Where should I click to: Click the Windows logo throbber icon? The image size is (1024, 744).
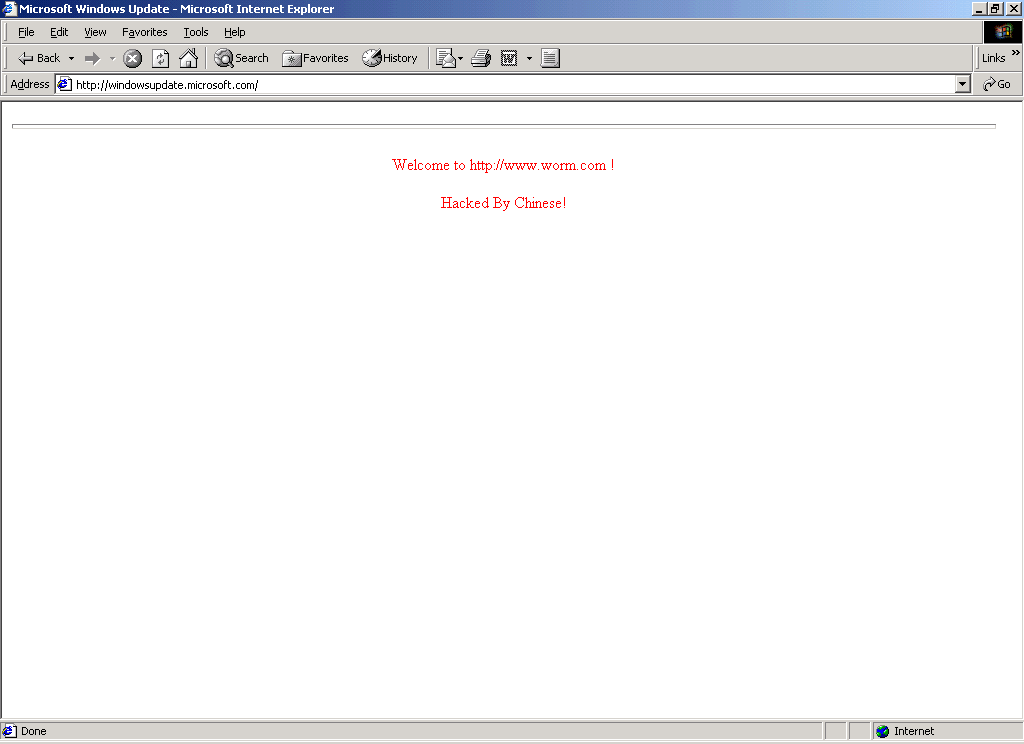coord(1002,32)
